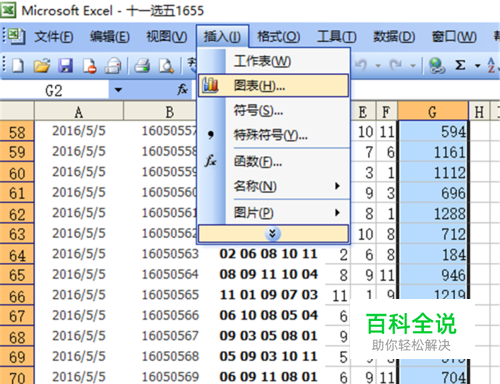Click cell with 09 03 05 08 01
This screenshot has height=384, width=500.
(x=268, y=336)
